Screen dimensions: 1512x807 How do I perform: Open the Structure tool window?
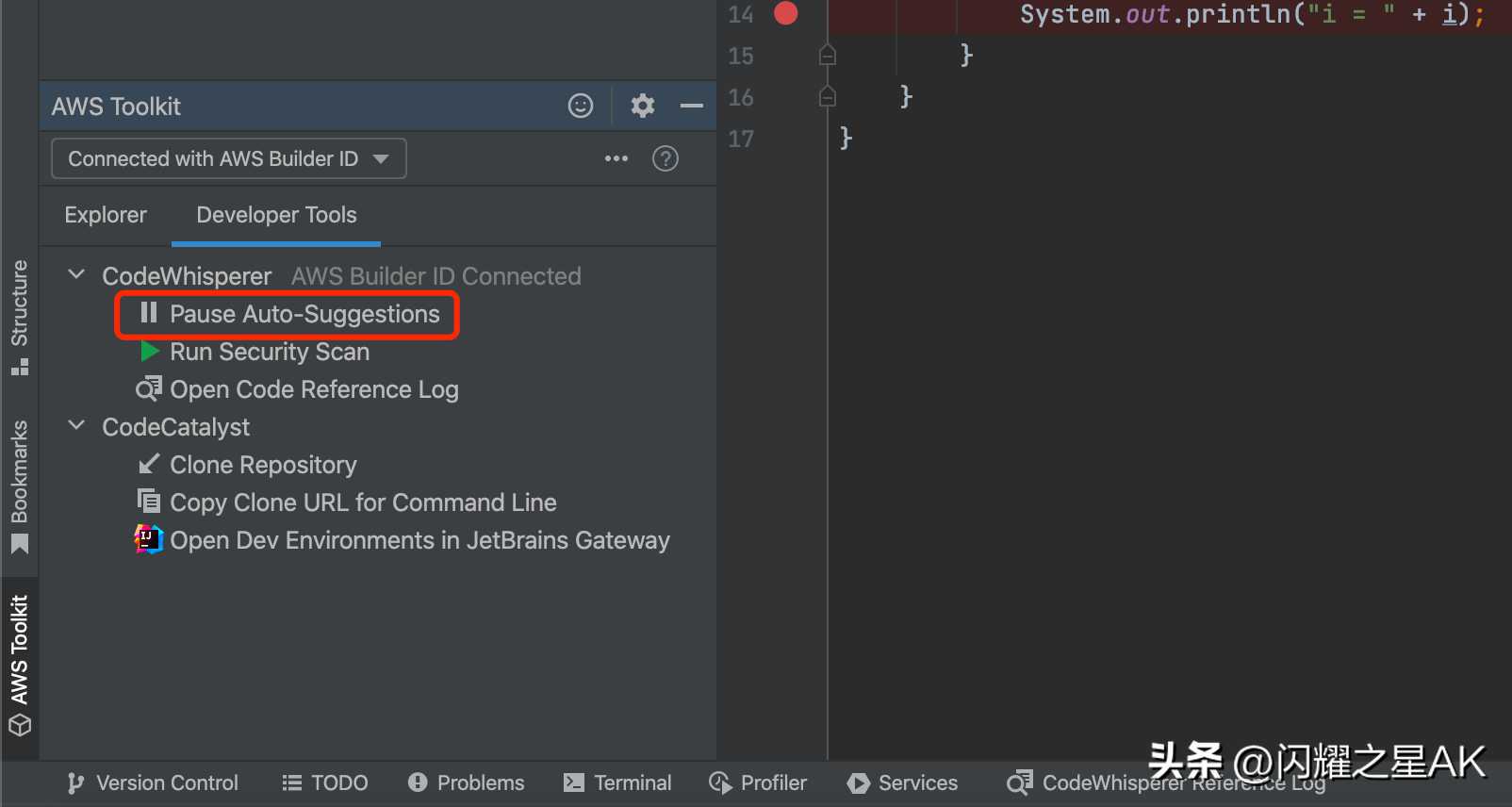coord(20,317)
